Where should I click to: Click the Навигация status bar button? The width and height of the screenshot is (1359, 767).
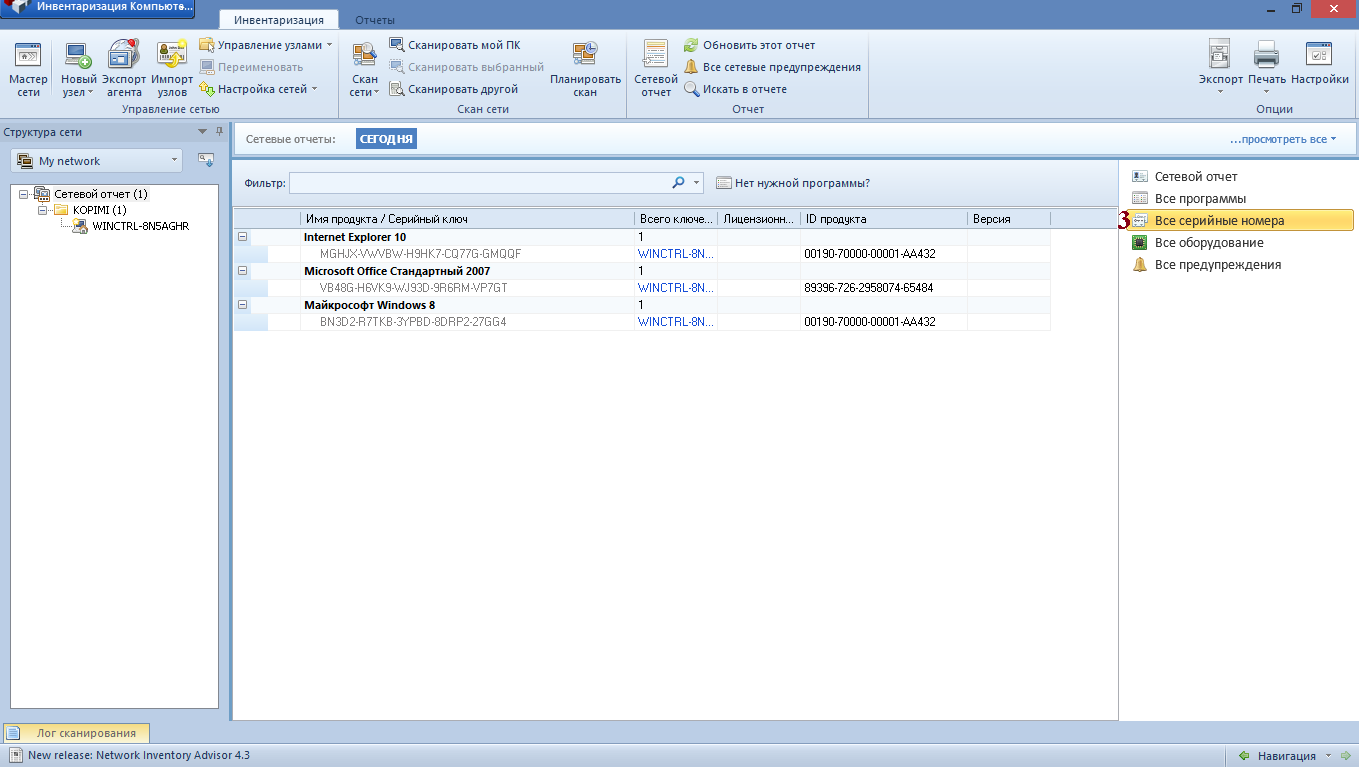[1284, 755]
